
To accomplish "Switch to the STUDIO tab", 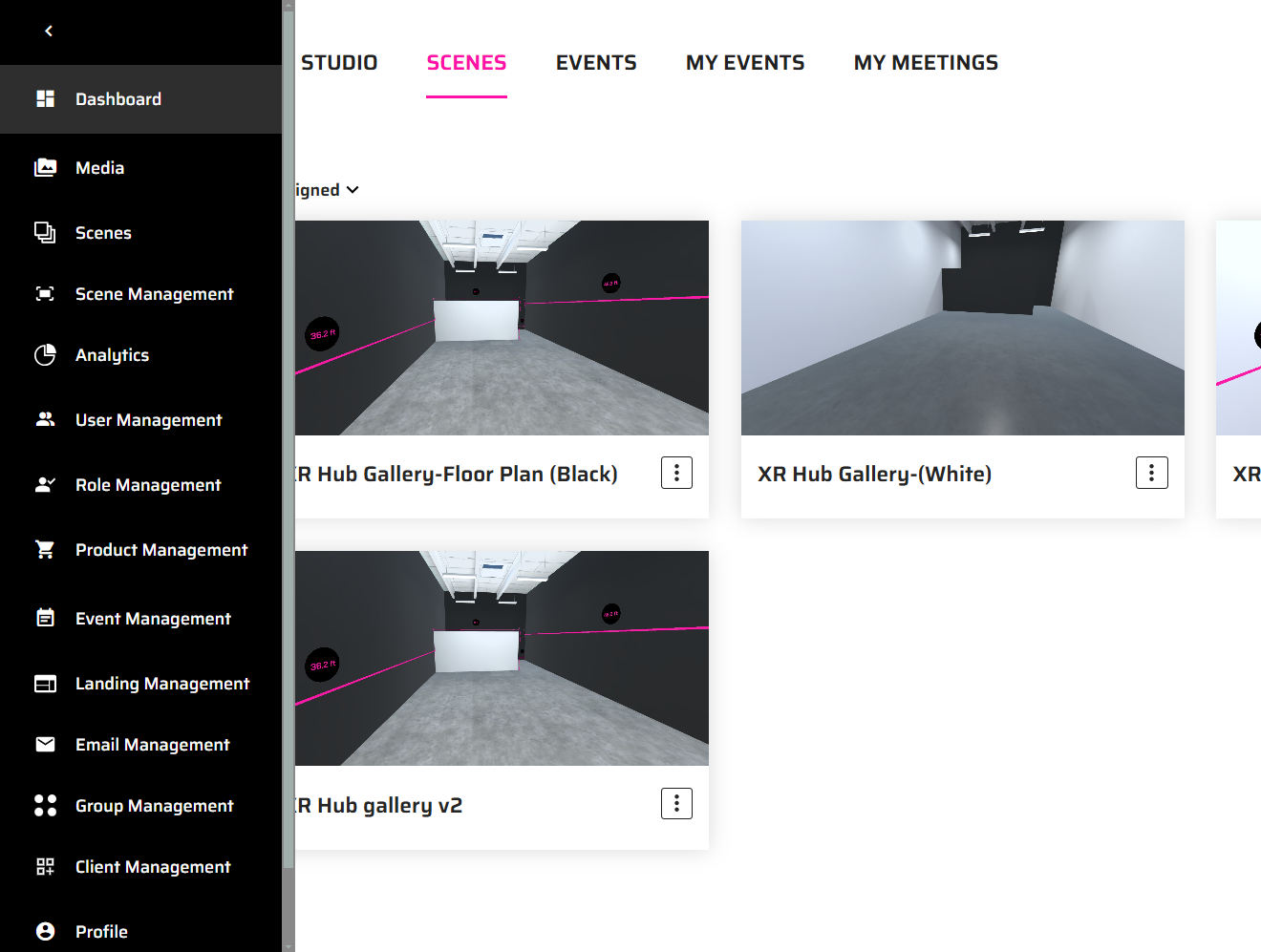I will click(339, 63).
